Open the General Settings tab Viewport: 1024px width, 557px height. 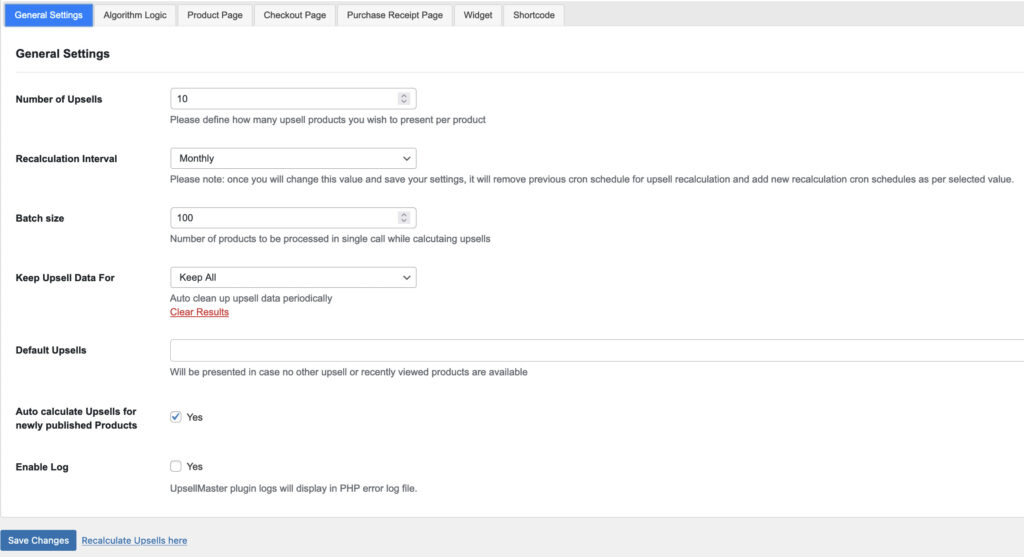tap(48, 15)
